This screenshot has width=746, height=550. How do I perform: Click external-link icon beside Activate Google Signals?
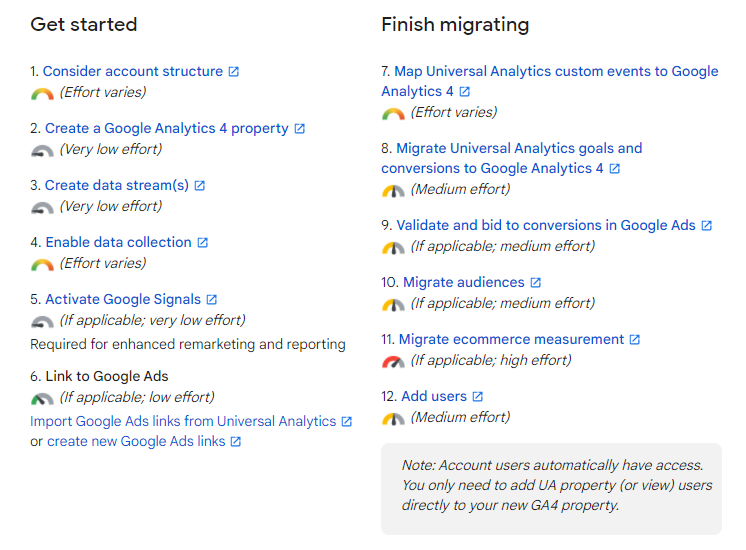(212, 300)
